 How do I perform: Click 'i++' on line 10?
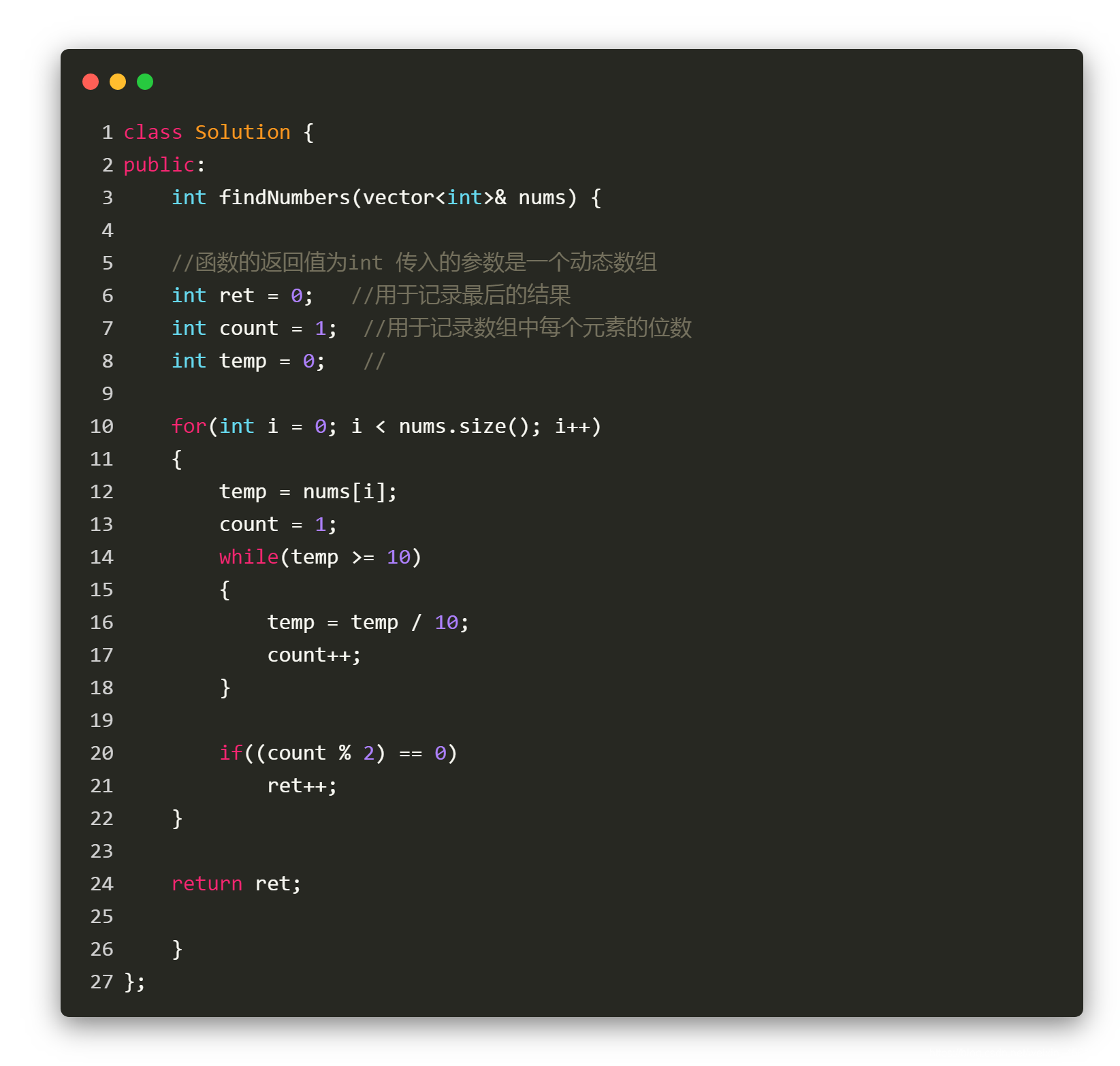573,426
